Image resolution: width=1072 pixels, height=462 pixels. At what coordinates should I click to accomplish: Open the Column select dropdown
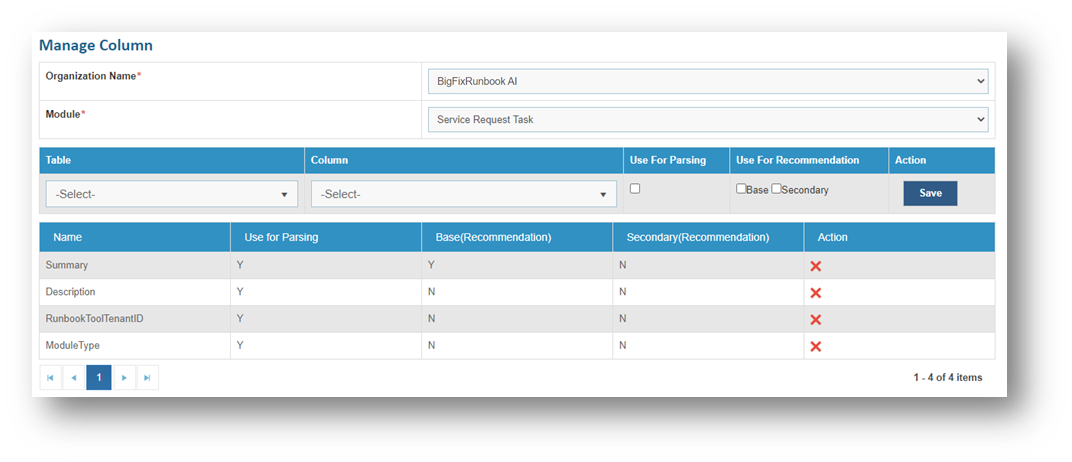coord(463,194)
